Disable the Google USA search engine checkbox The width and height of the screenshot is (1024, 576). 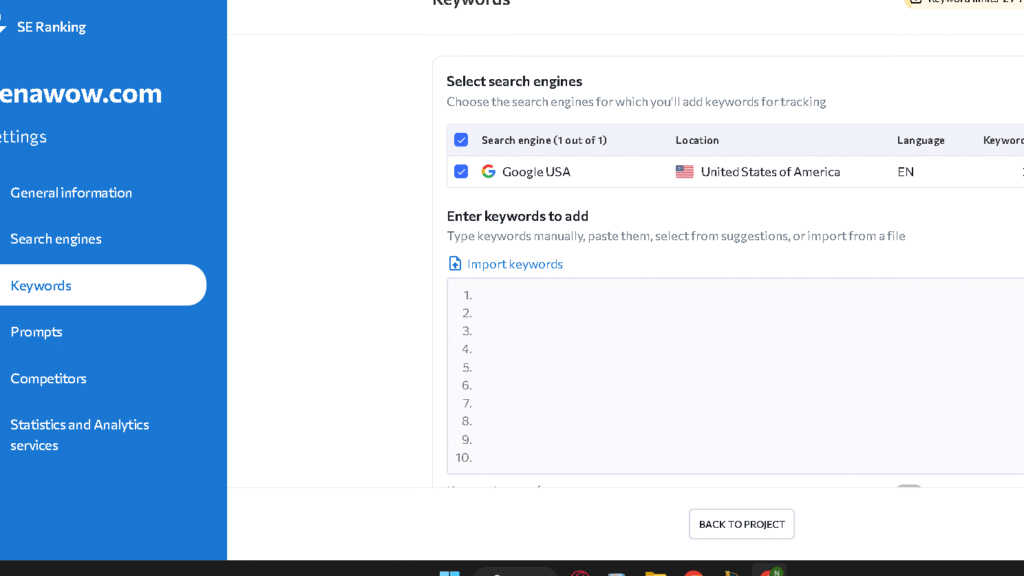click(461, 171)
